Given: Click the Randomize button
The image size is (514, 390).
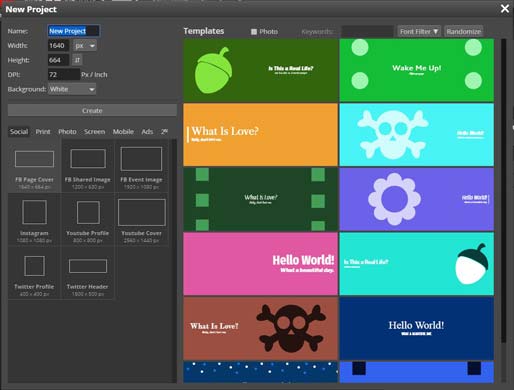Looking at the screenshot, I should click(x=464, y=32).
